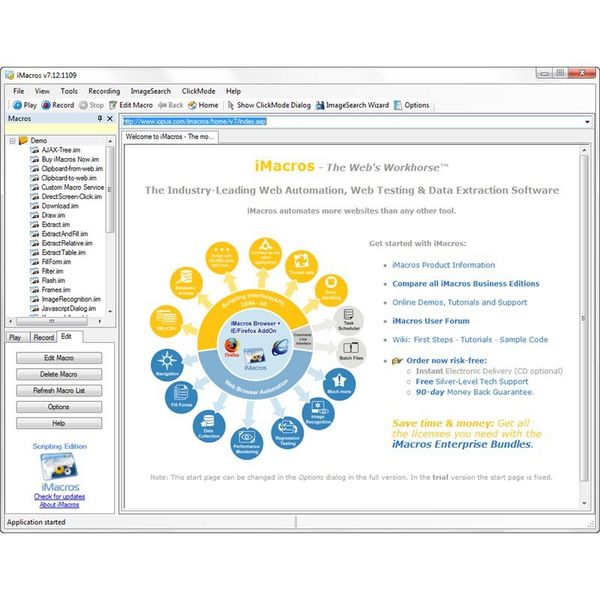Click the Data Collection circle icon
Viewport: 600px width, 600px height.
pos(209,426)
